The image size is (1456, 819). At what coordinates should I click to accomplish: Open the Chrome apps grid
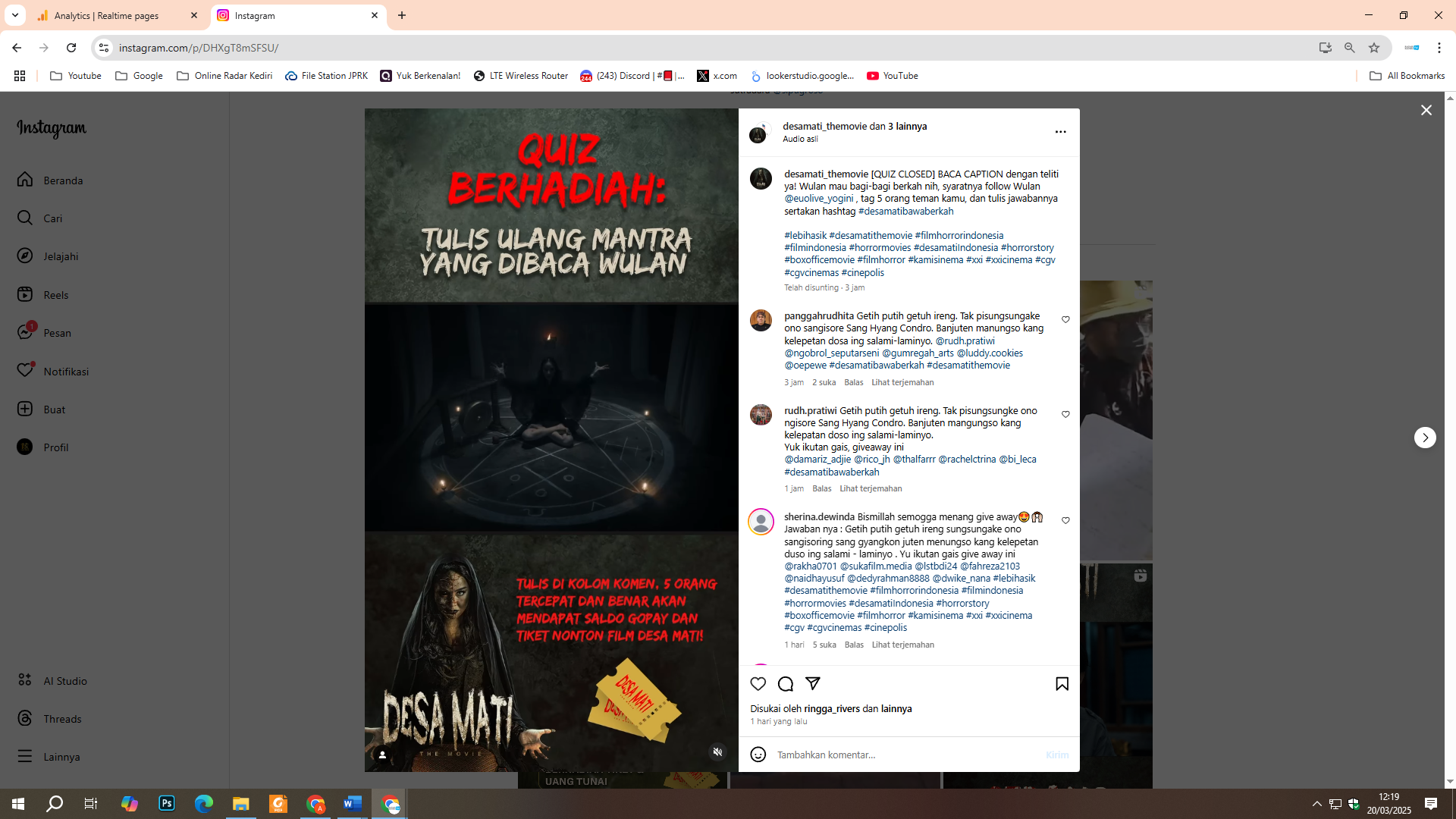[x=20, y=76]
